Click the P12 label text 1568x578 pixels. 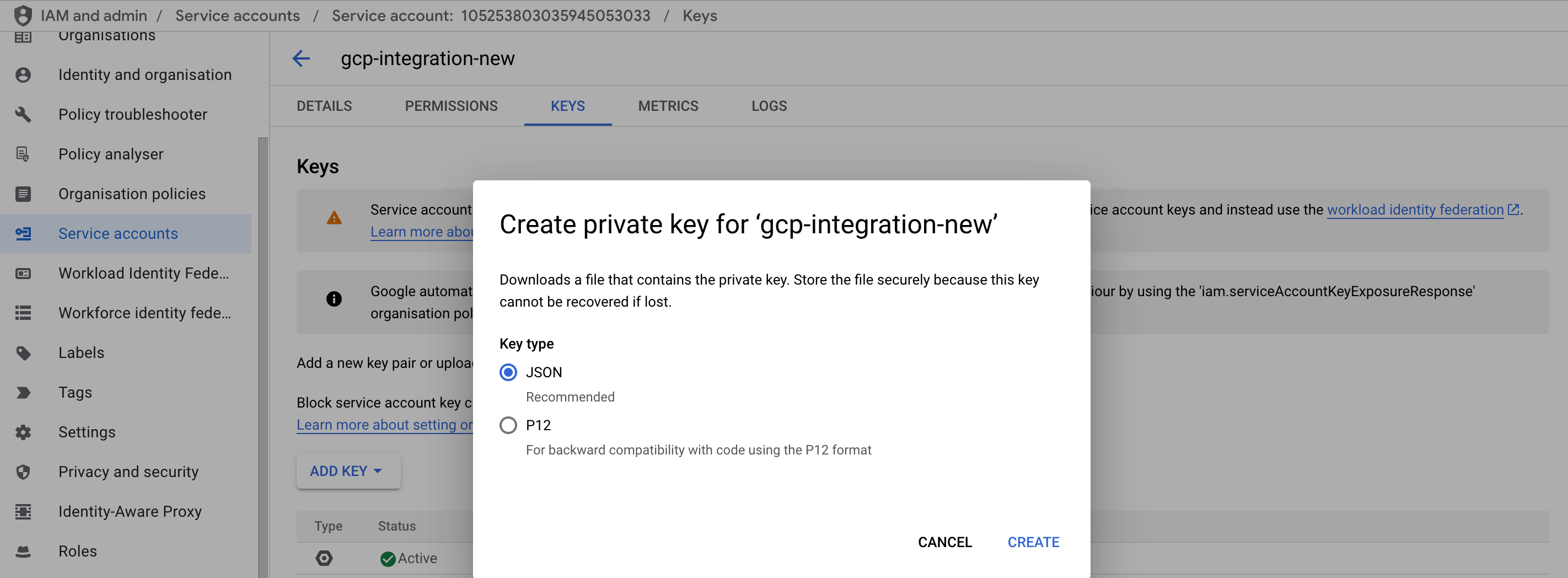538,425
